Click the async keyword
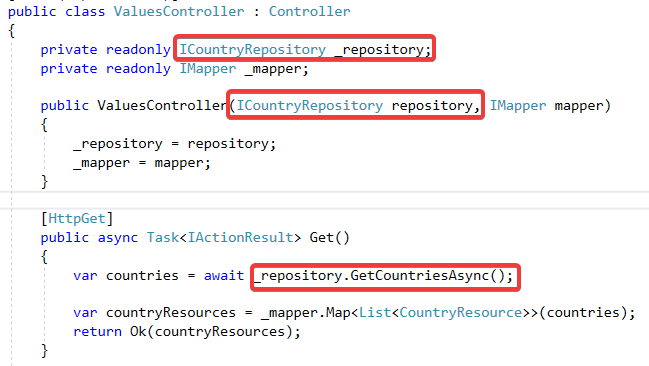 point(118,238)
